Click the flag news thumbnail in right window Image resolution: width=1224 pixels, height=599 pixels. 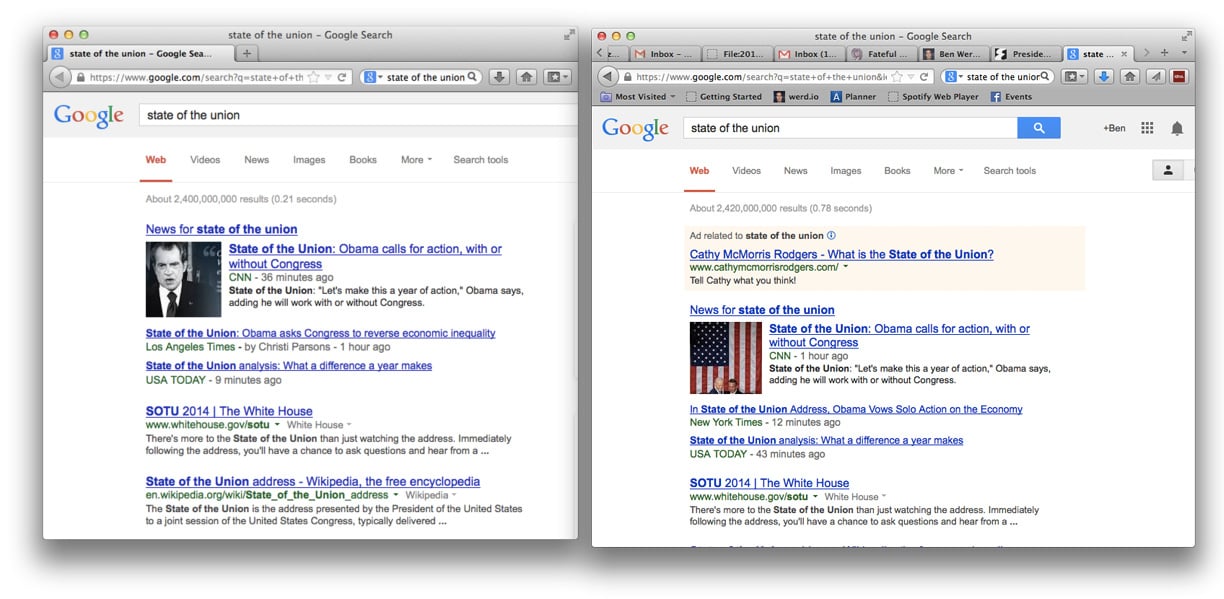coord(726,358)
